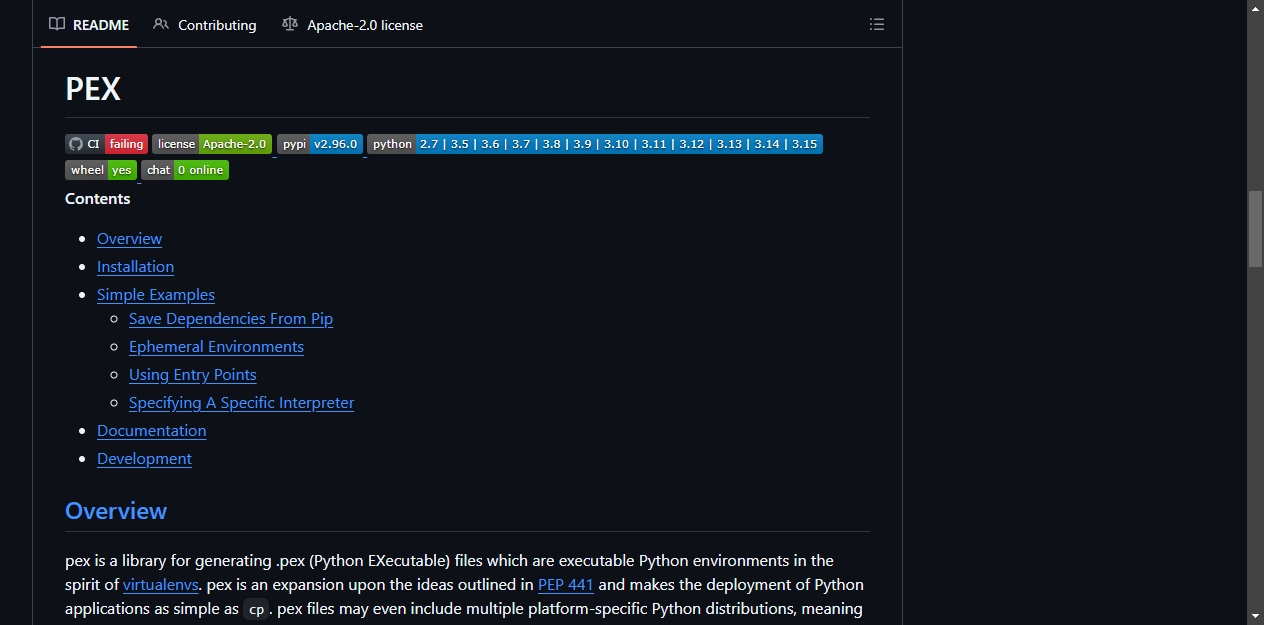Click the GitHub CI failing badge
Image resolution: width=1264 pixels, height=625 pixels.
(106, 144)
